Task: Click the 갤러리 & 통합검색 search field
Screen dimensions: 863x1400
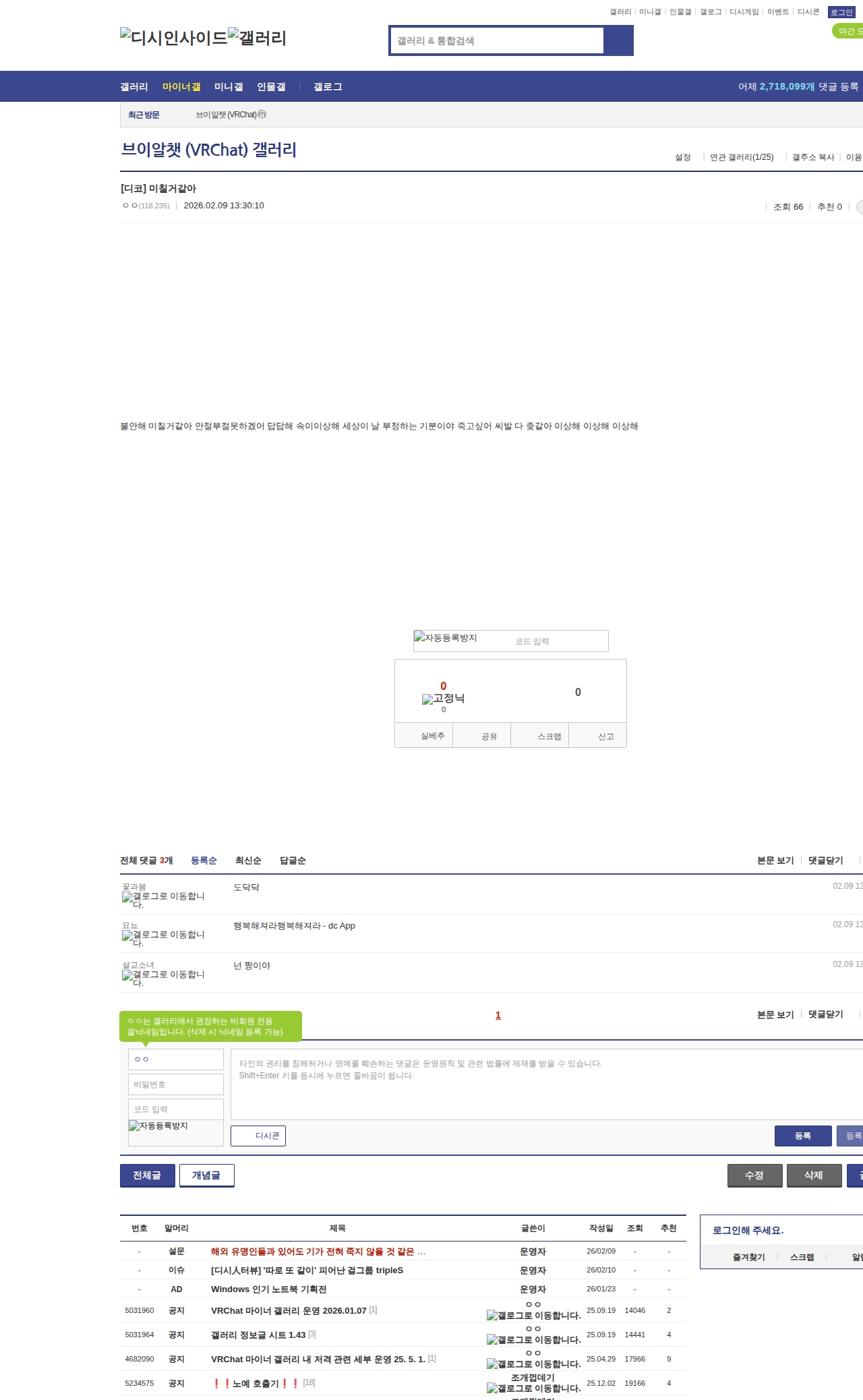Action: point(498,40)
